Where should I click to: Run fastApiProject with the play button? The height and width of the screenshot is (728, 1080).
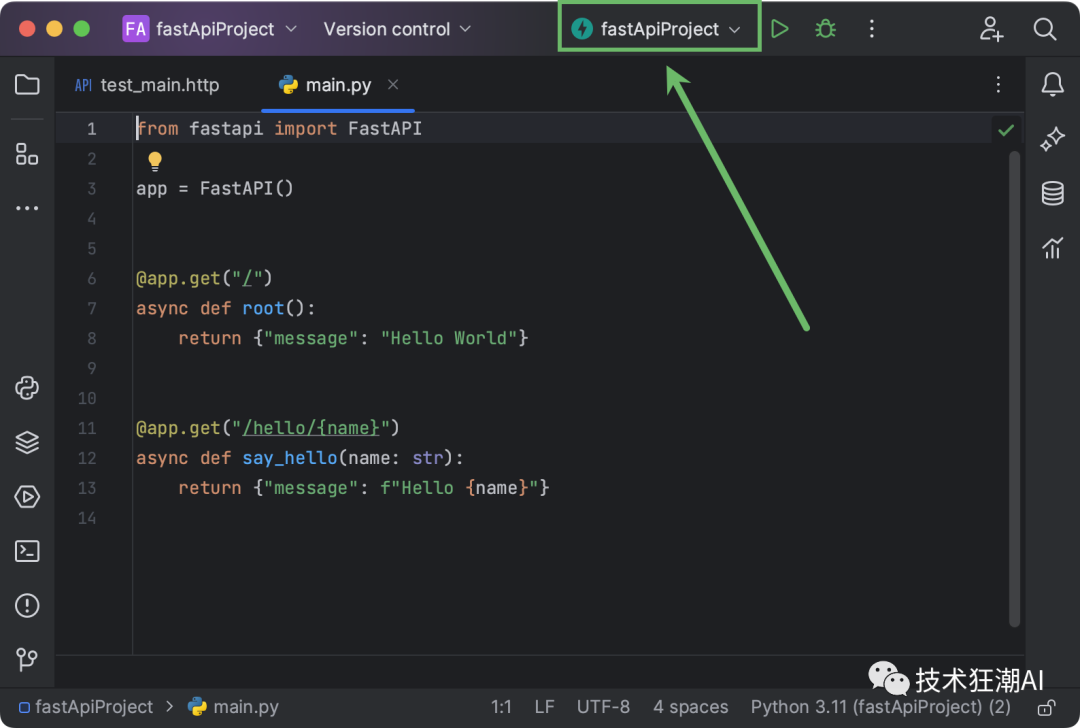coord(780,29)
